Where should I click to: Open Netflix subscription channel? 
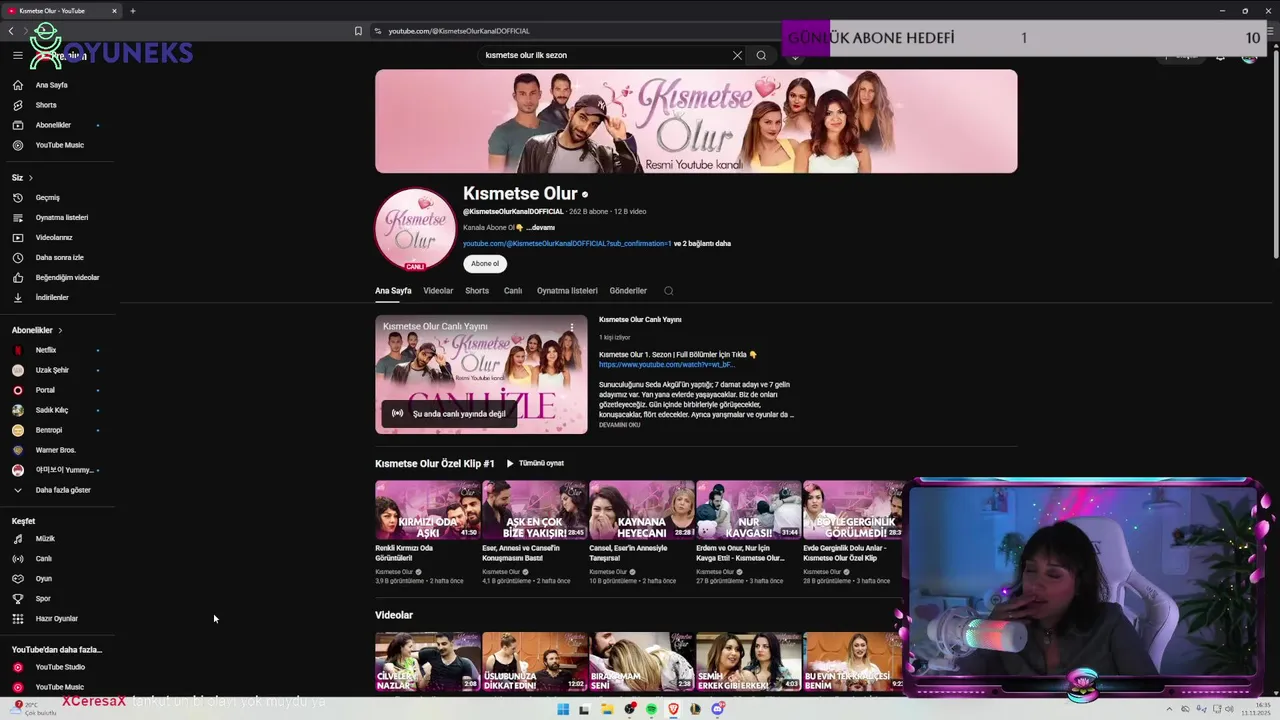pyautogui.click(x=58, y=350)
